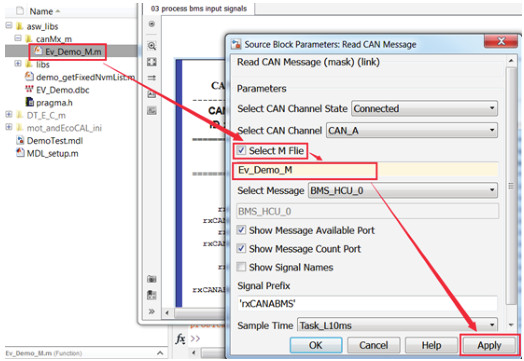
Task: Click the fx function browser icon
Action: pyautogui.click(x=180, y=339)
